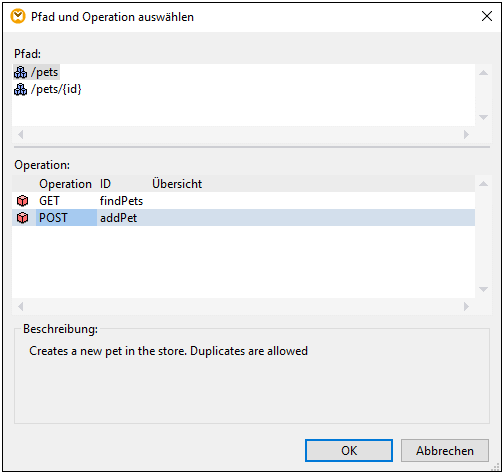Click right arrow of Pfad horizontal scrollbar

click(466, 134)
